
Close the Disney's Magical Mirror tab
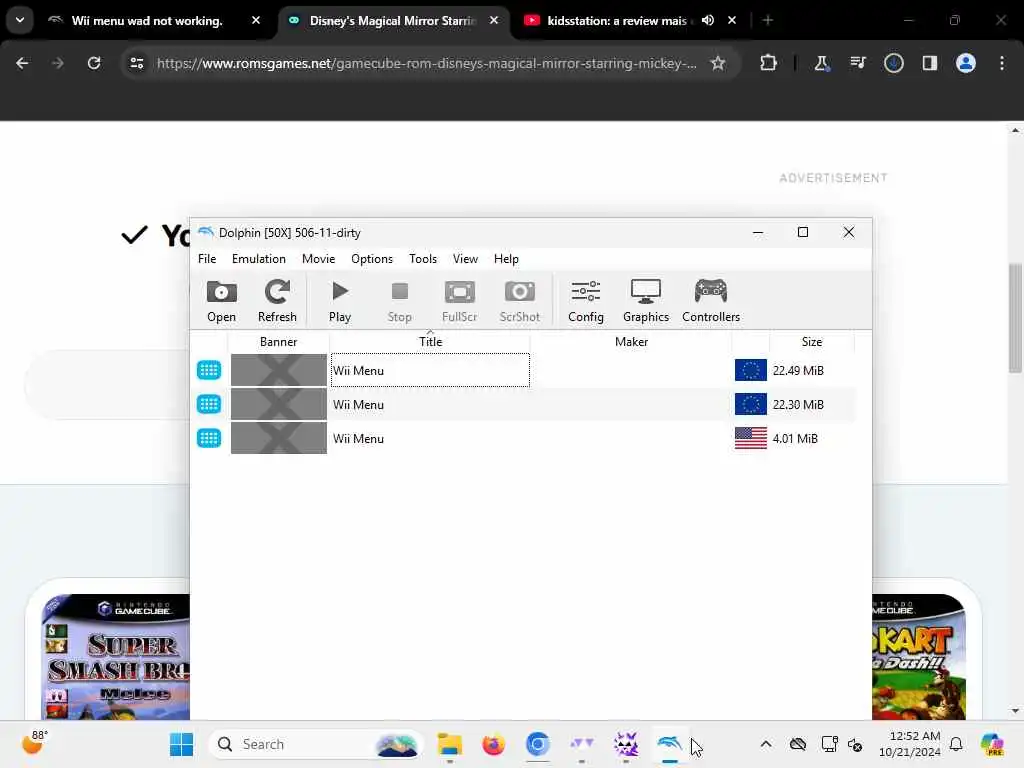(x=494, y=21)
